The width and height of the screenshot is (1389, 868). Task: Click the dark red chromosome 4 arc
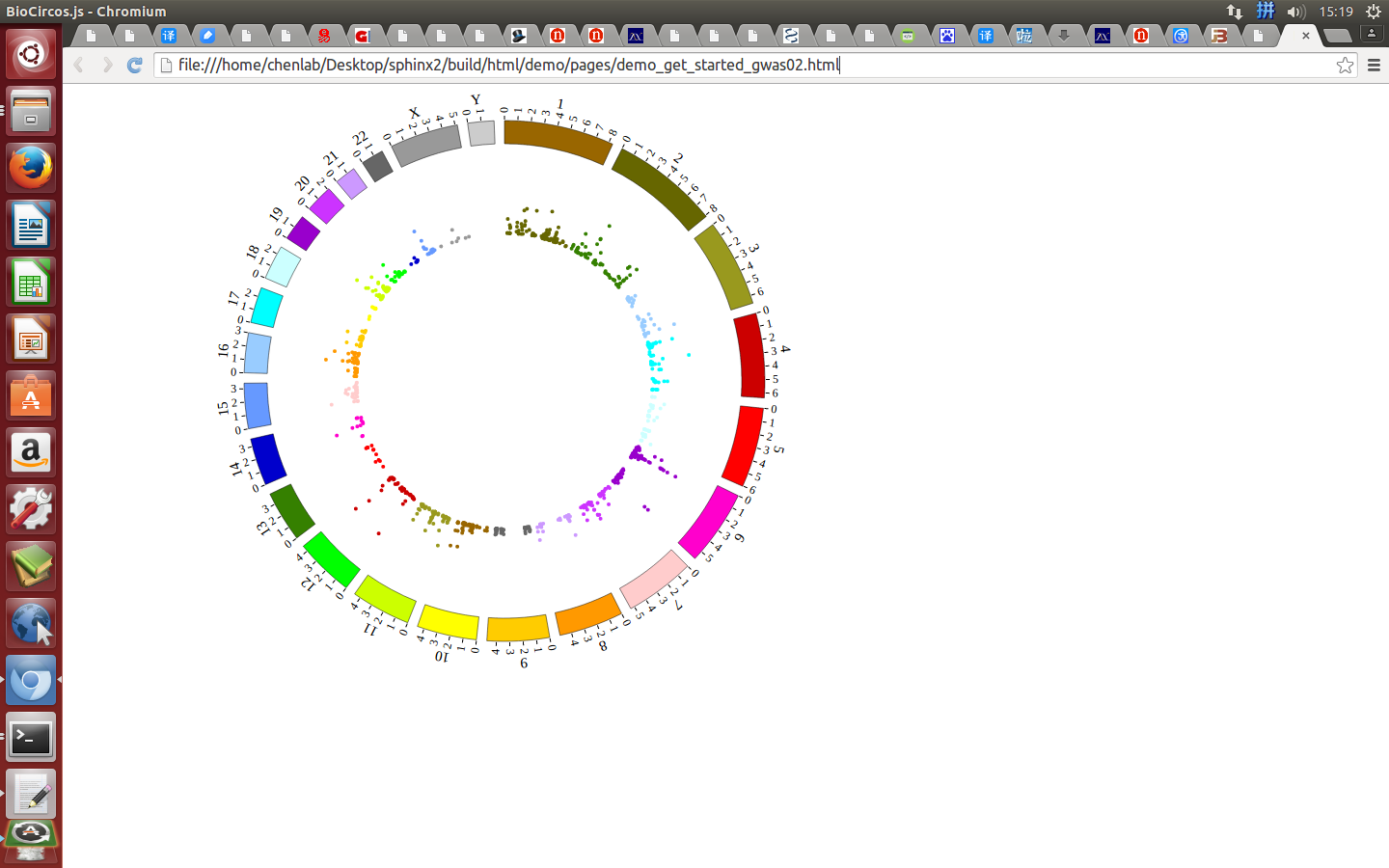click(x=749, y=356)
